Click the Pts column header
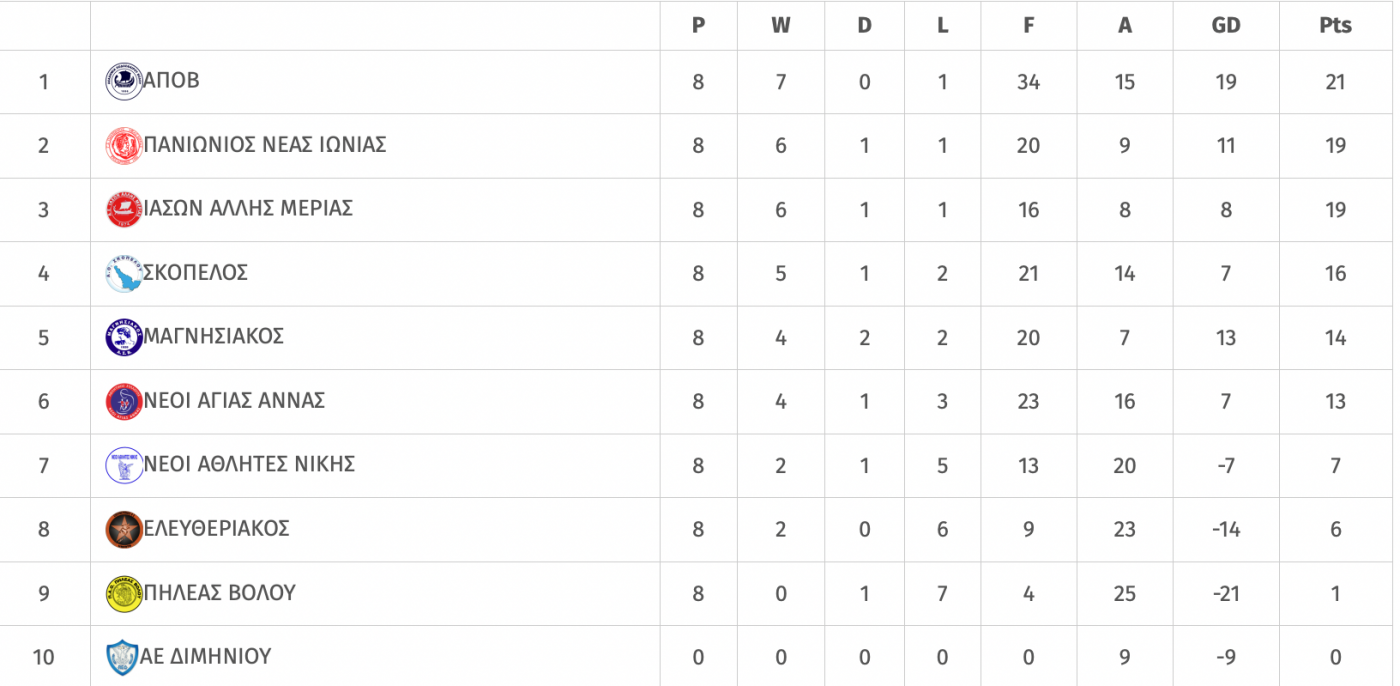 point(1335,26)
